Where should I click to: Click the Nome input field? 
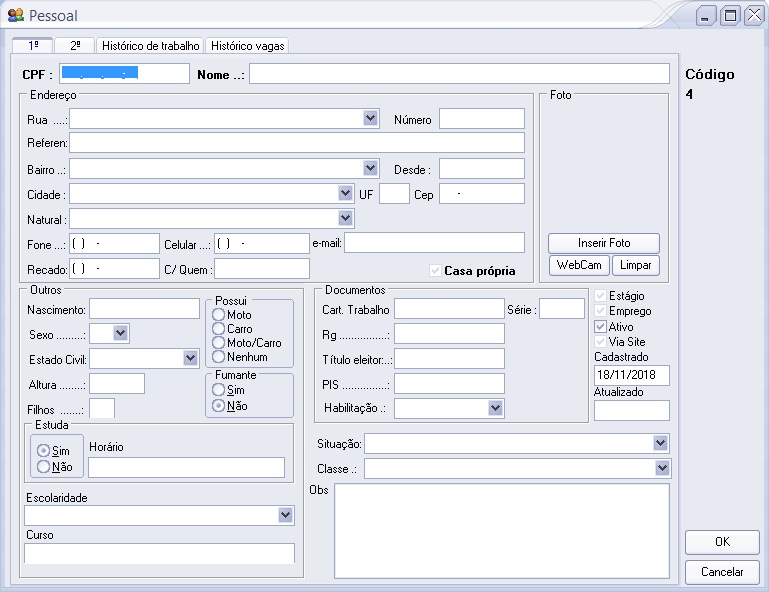click(x=459, y=74)
